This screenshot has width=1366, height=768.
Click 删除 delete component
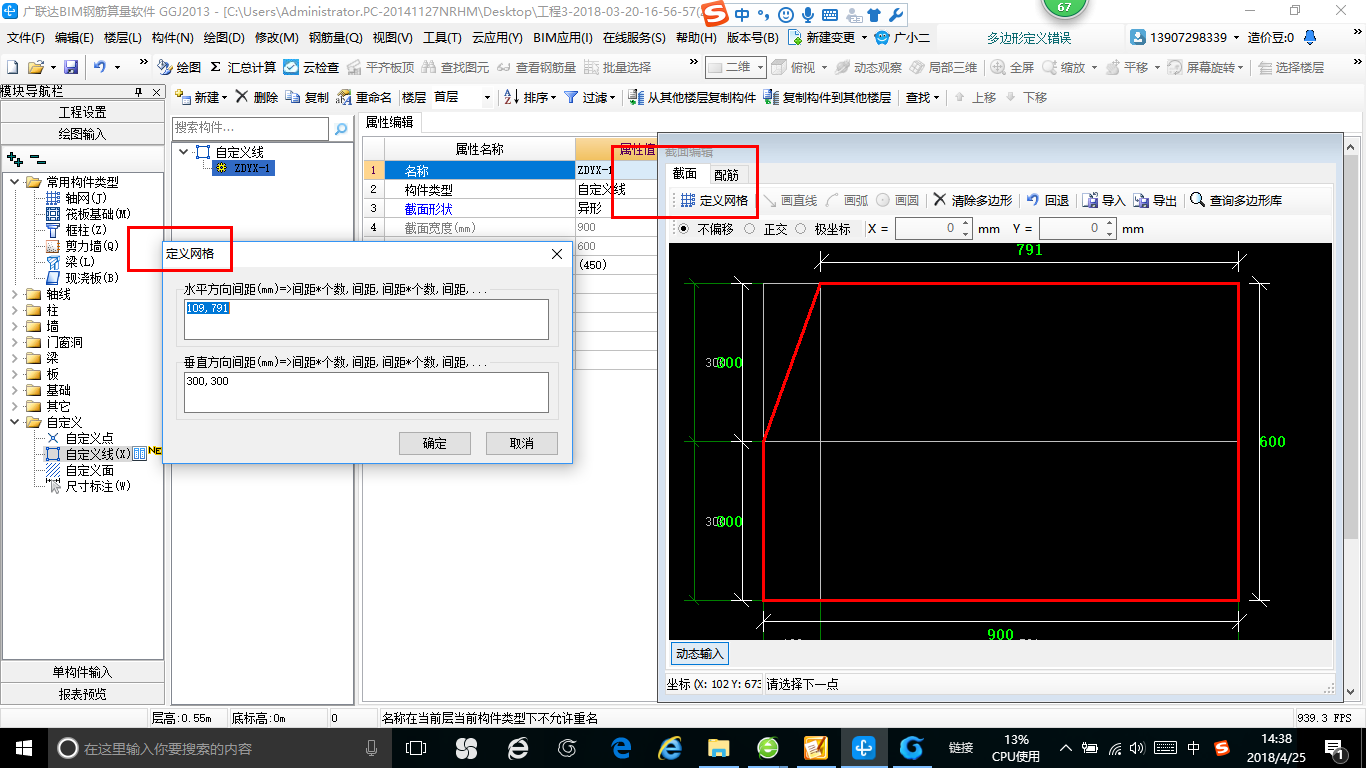click(x=257, y=97)
